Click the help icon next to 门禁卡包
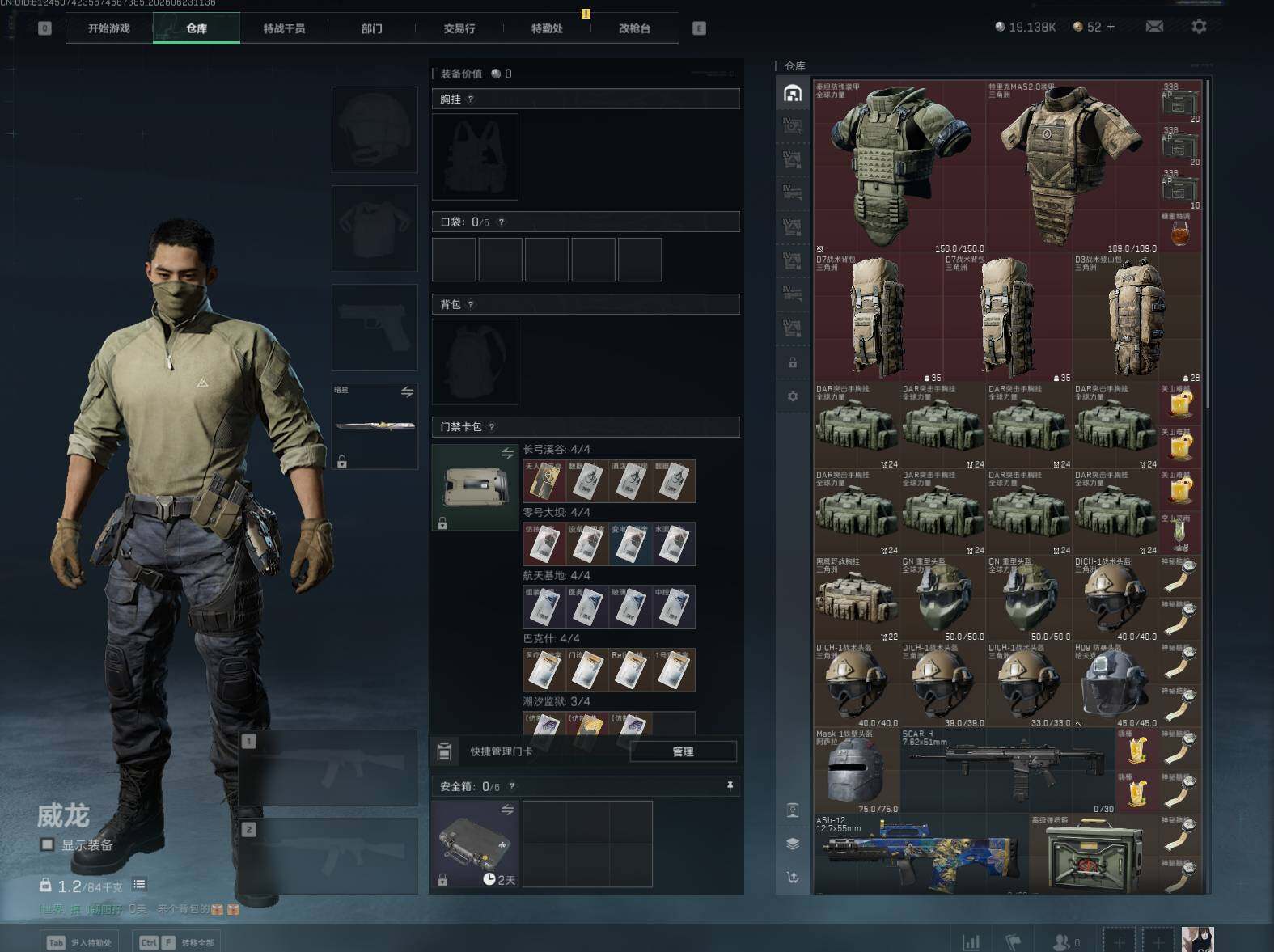Viewport: 1274px width, 952px height. coord(492,427)
